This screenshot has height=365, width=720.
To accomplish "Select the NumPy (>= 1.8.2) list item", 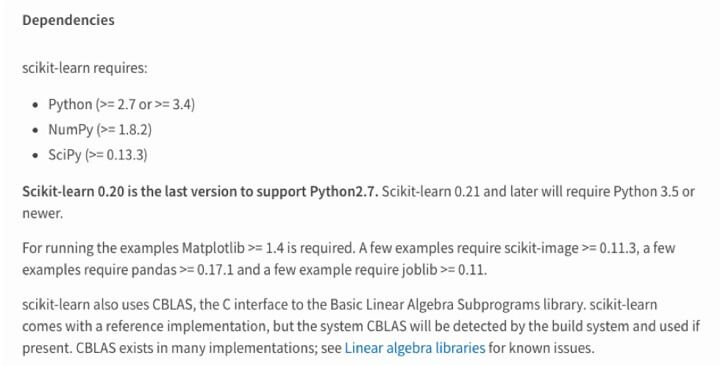I will coord(100,130).
